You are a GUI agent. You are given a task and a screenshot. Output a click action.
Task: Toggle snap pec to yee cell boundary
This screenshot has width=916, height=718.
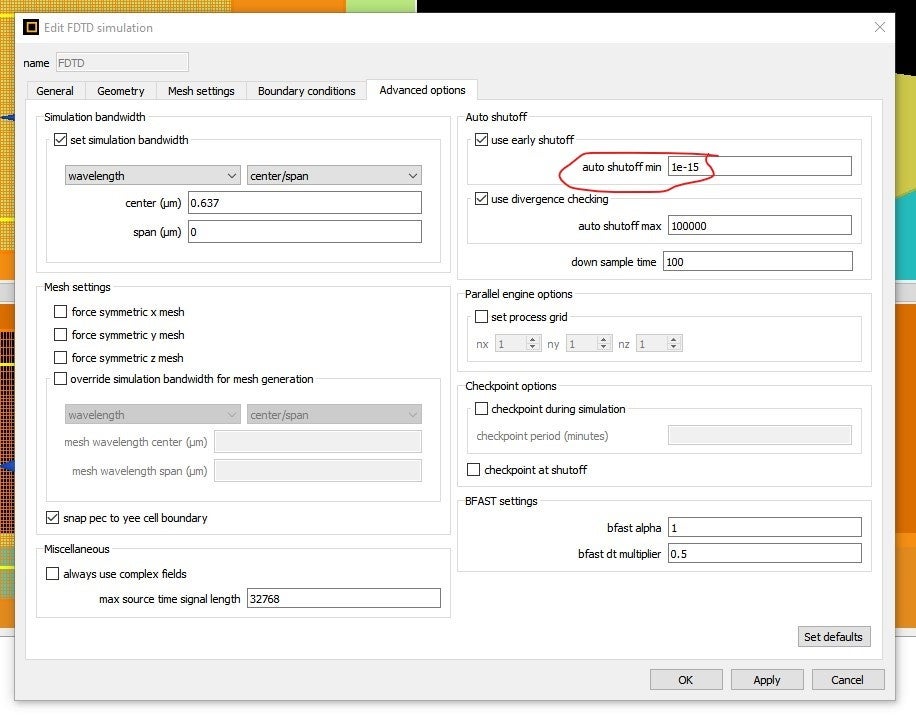(x=53, y=518)
